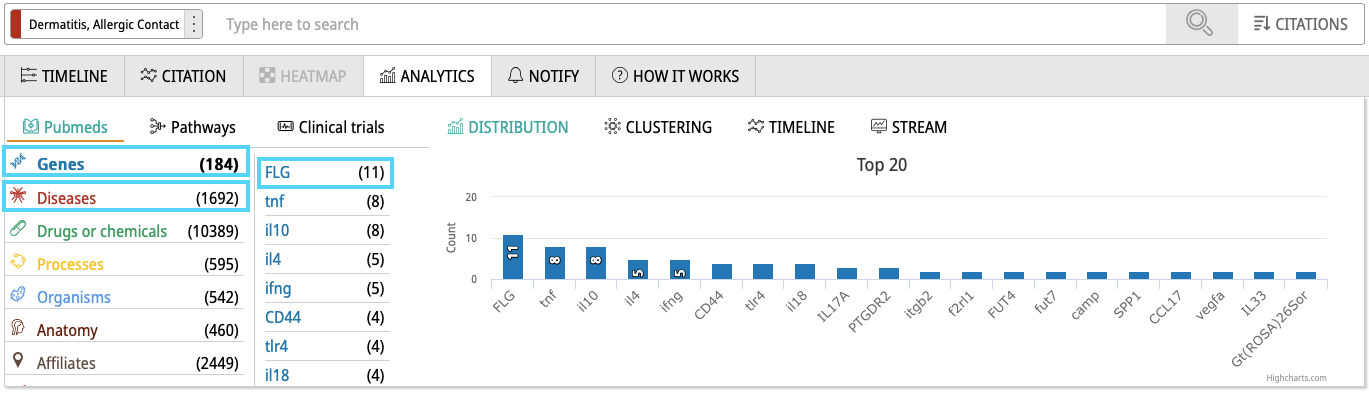Select the Anatomy category
The width and height of the screenshot is (1369, 393).
click(125, 330)
